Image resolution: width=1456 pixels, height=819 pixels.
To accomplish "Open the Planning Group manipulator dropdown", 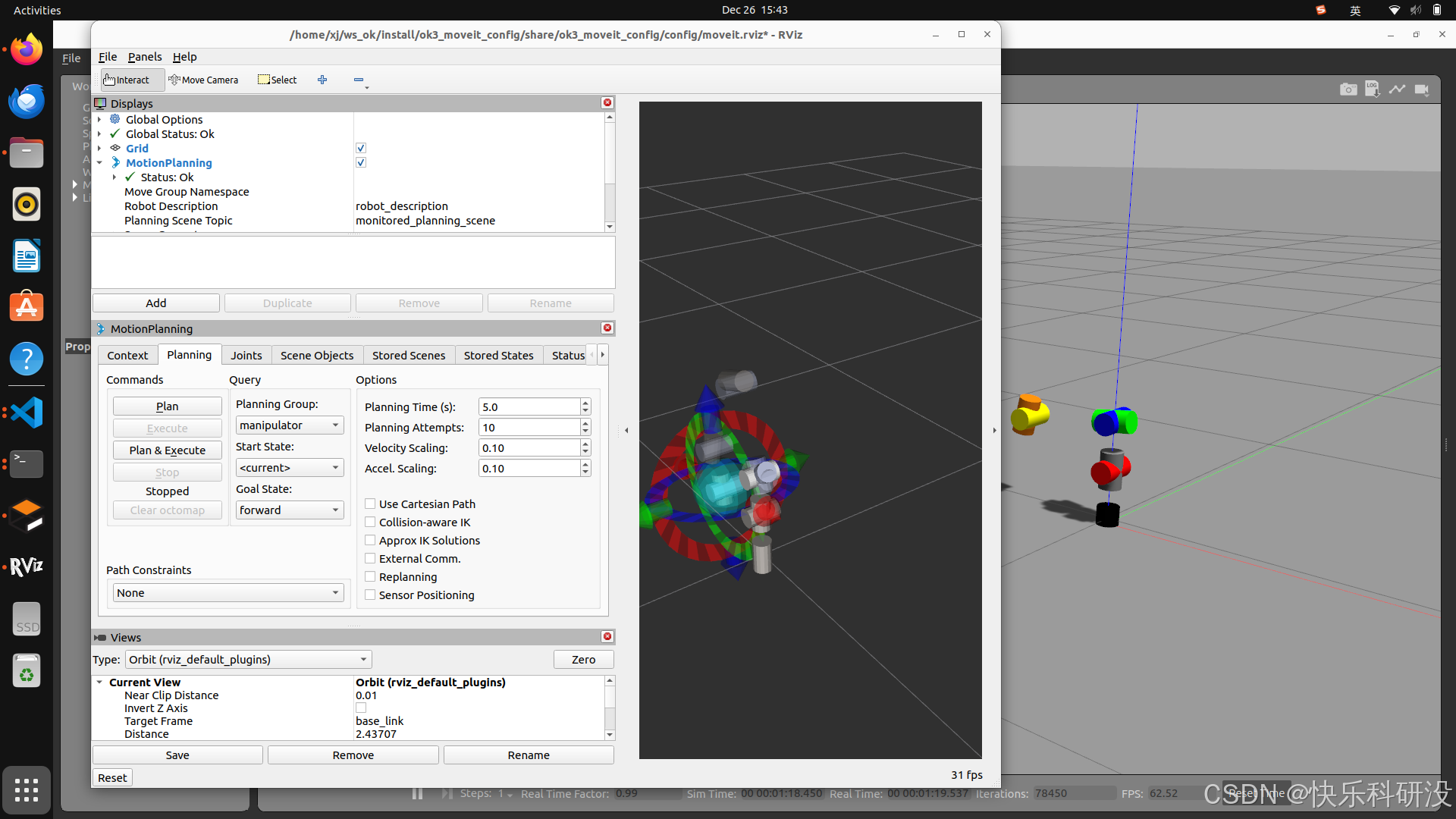I will [290, 425].
